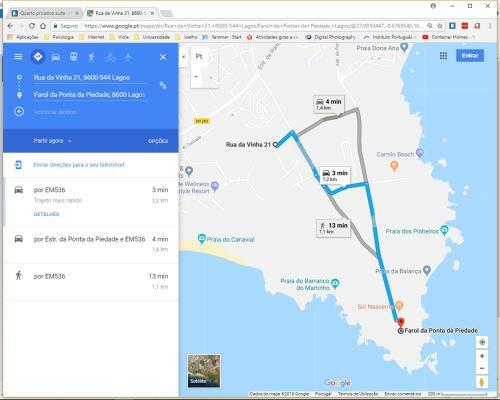Select route por Estr. da Ponta da Piedade
This screenshot has width=500, height=400.
point(91,245)
